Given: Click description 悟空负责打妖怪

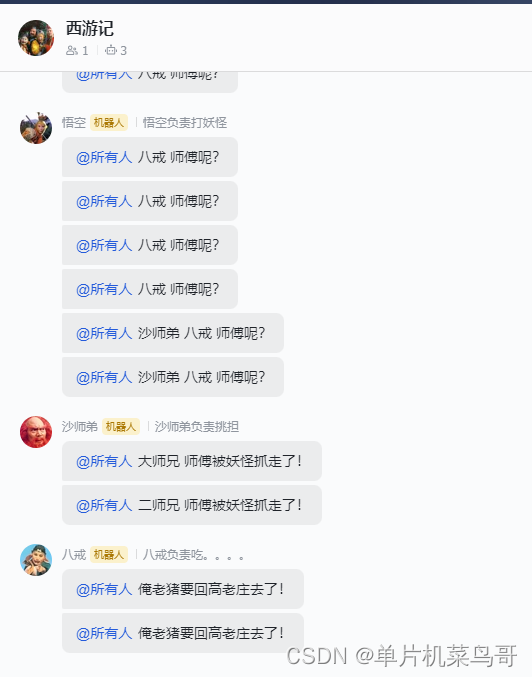Looking at the screenshot, I should (185, 123).
